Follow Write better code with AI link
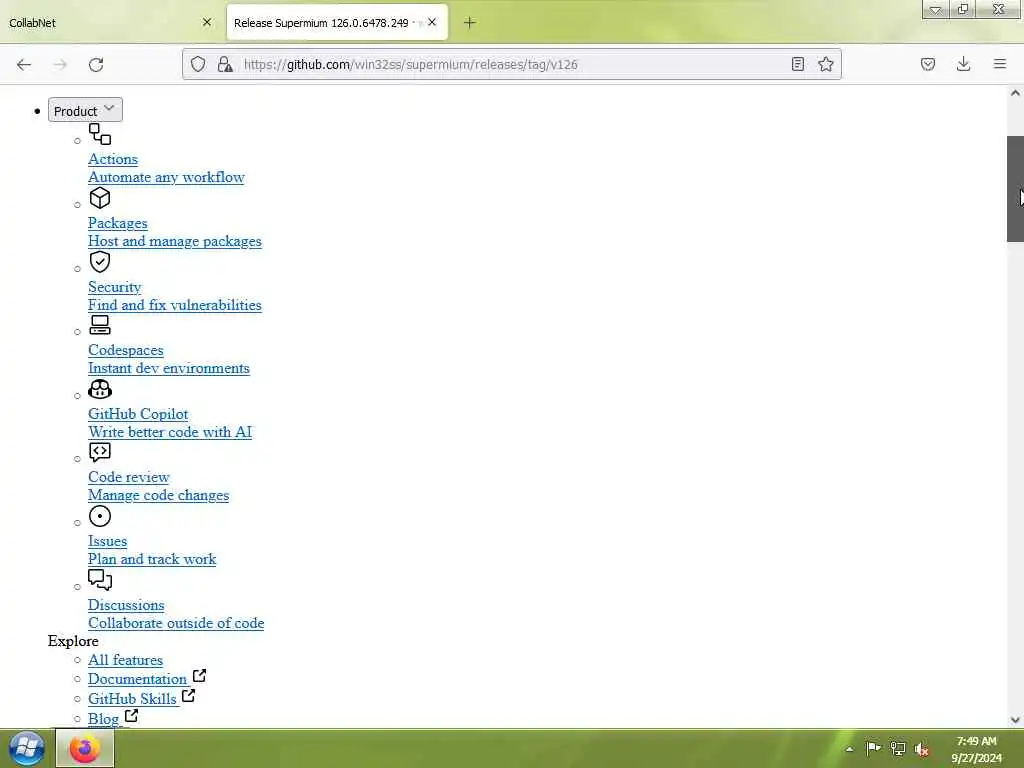Image resolution: width=1024 pixels, height=768 pixels. (170, 432)
